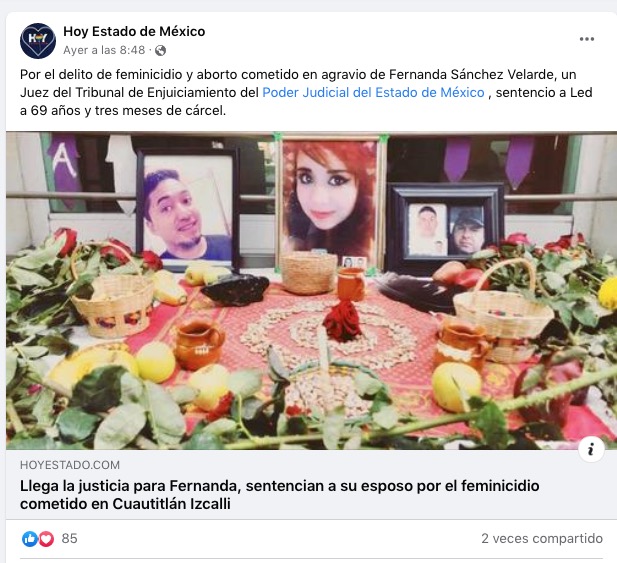
Task: Open the '2 veces compartido' shares list
Action: click(541, 538)
